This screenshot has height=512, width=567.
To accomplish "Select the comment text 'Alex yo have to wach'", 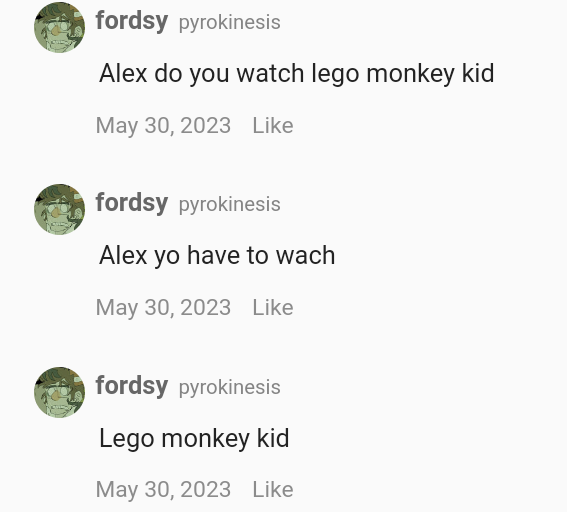I will 217,256.
